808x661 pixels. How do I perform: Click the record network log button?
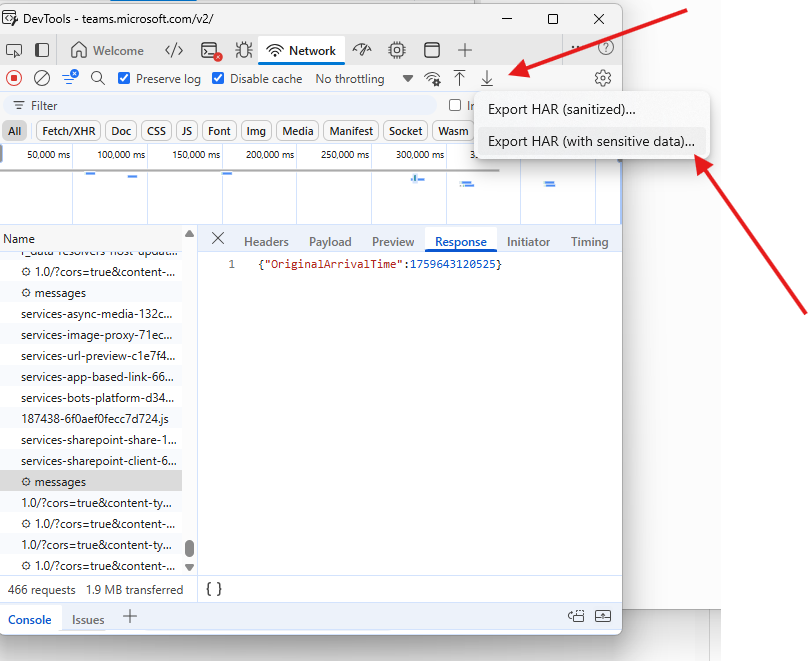(14, 78)
